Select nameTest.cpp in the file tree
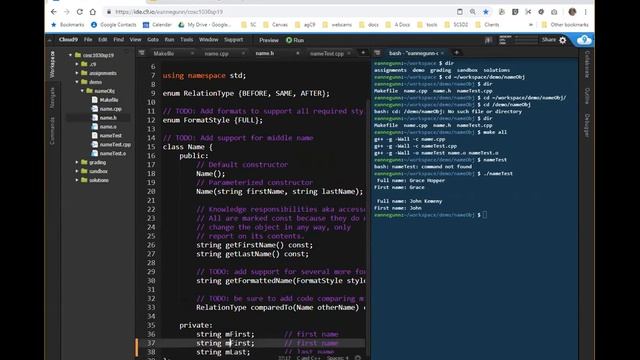640x360 pixels. coord(115,144)
